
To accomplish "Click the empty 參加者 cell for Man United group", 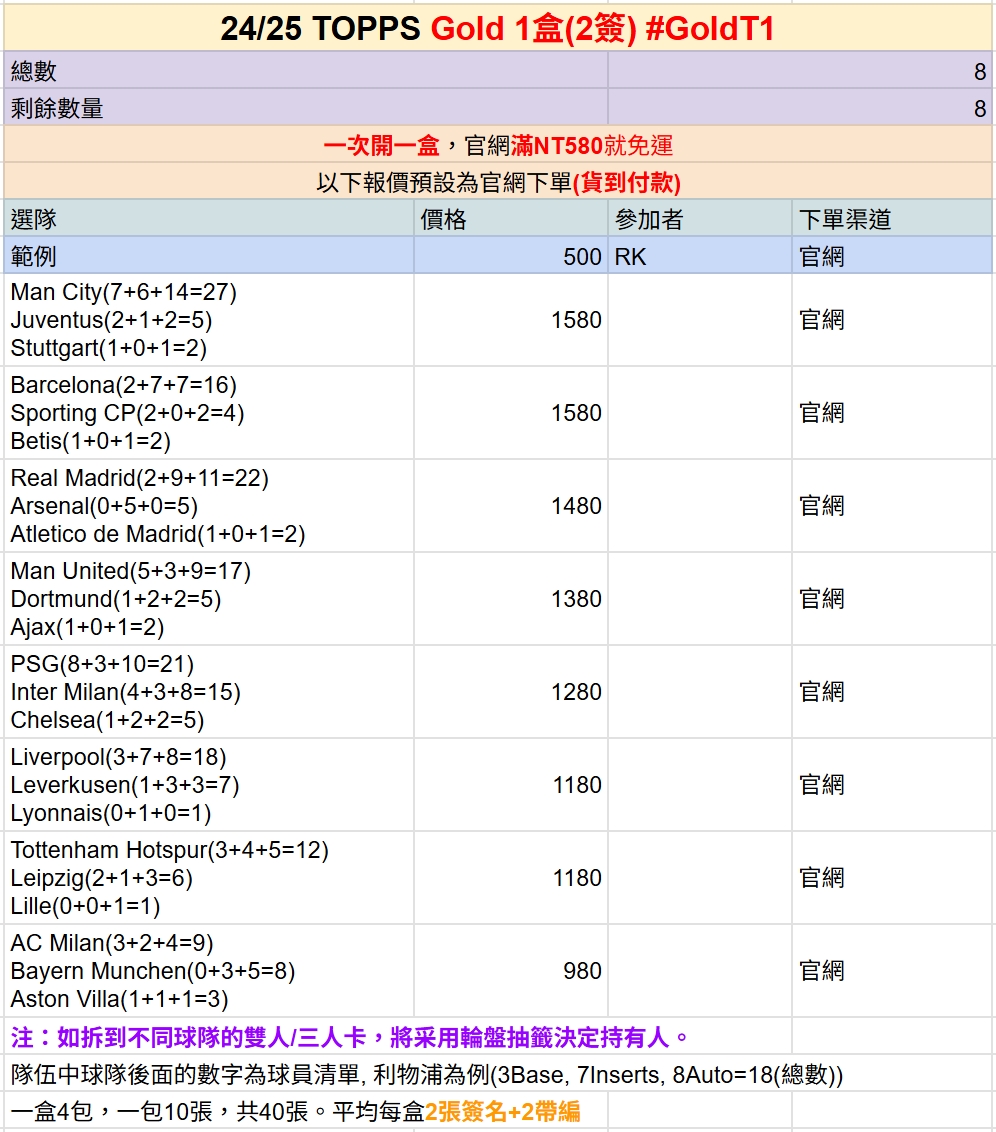I will [700, 598].
